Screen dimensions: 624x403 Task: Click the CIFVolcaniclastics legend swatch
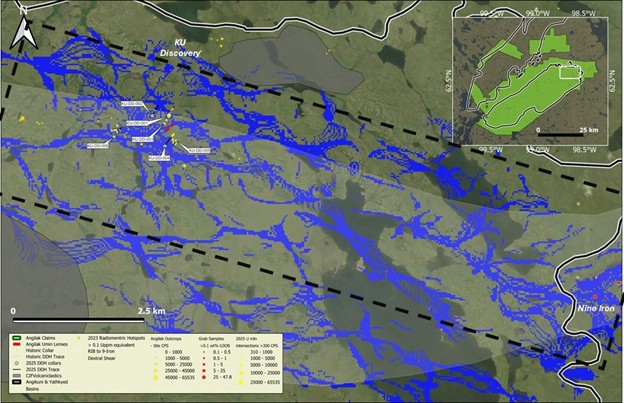pos(15,374)
